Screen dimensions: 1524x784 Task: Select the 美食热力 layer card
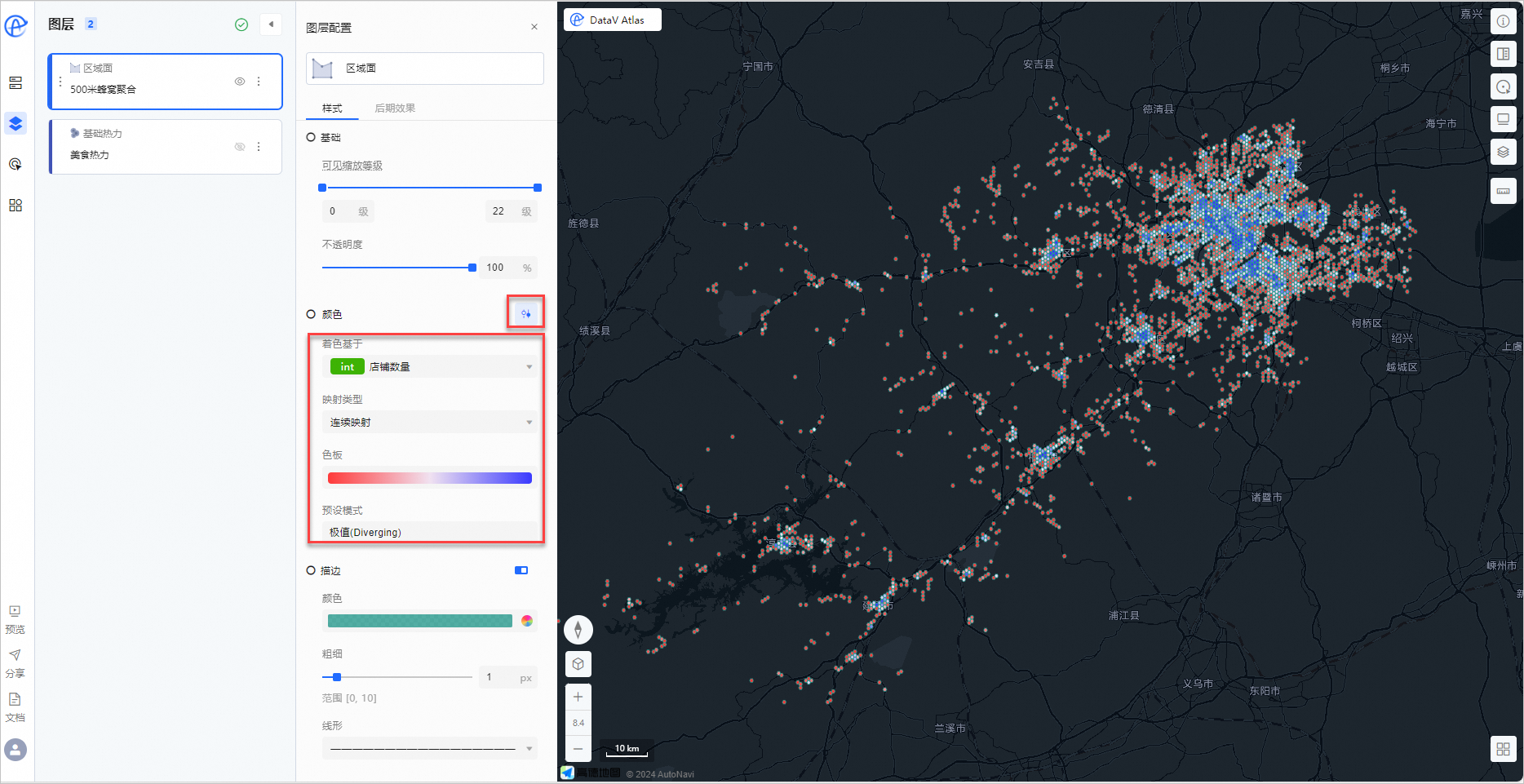click(166, 147)
